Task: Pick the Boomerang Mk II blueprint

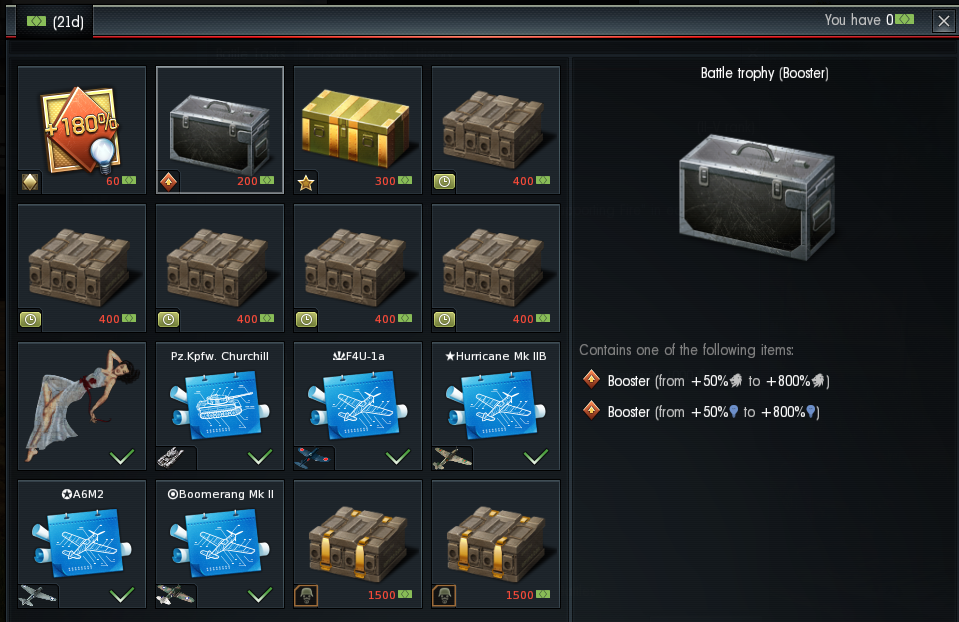Action: pos(220,544)
